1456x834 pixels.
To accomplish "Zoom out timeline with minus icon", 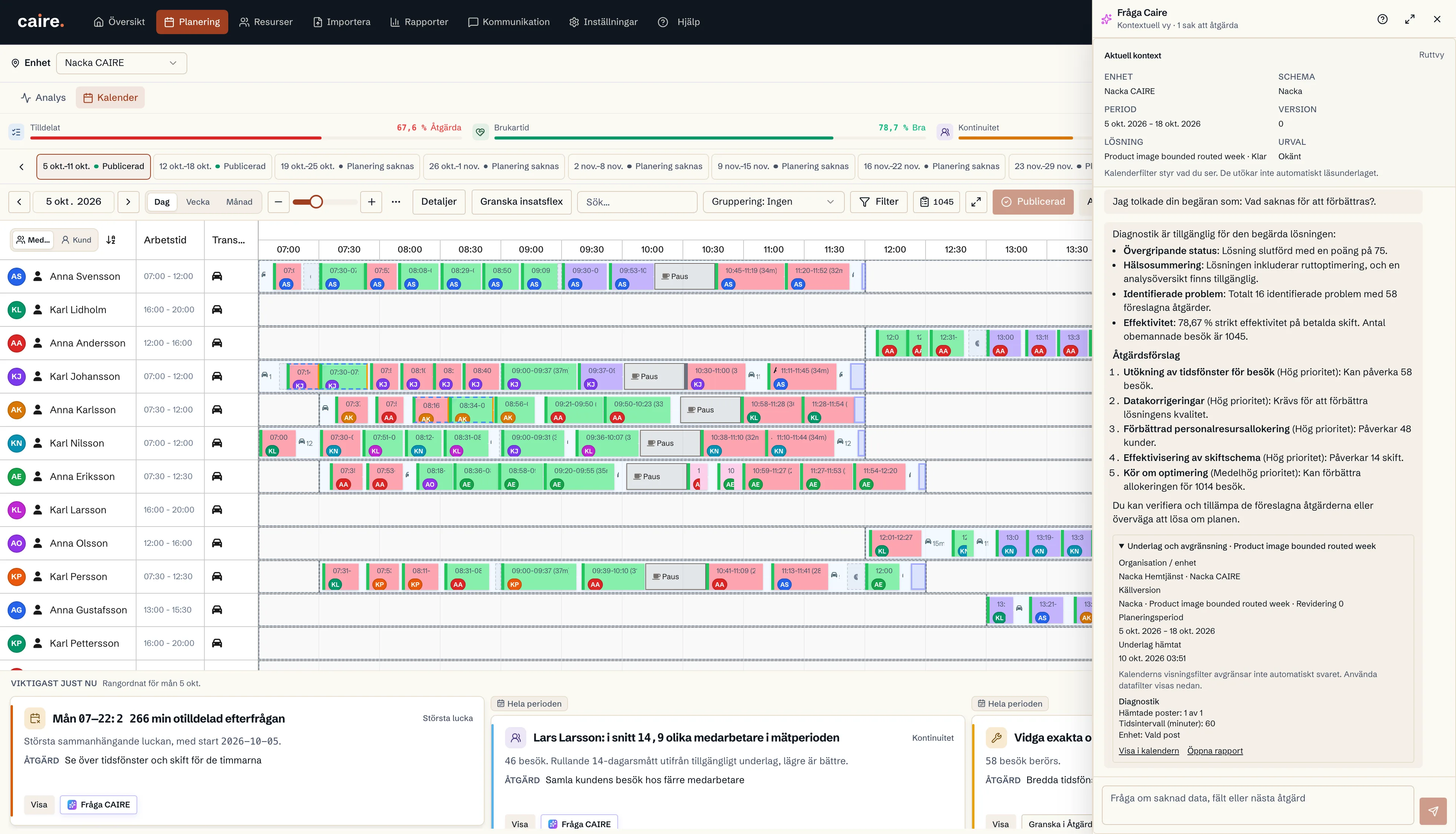I will tap(278, 202).
